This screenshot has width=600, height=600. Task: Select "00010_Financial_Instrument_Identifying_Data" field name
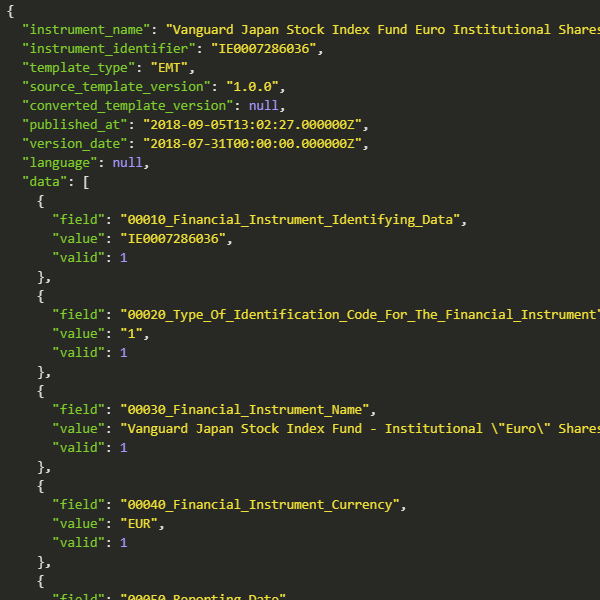point(290,220)
